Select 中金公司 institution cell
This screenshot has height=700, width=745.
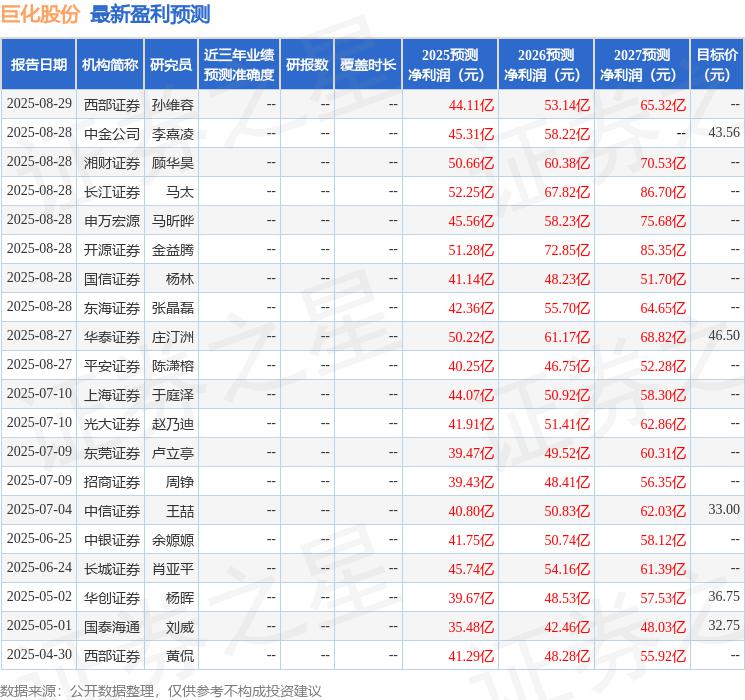tap(112, 134)
